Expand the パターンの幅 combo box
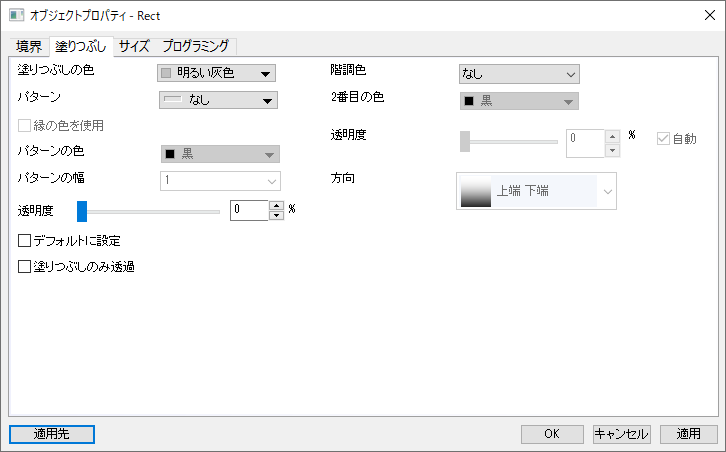The width and height of the screenshot is (726, 452). [x=220, y=181]
